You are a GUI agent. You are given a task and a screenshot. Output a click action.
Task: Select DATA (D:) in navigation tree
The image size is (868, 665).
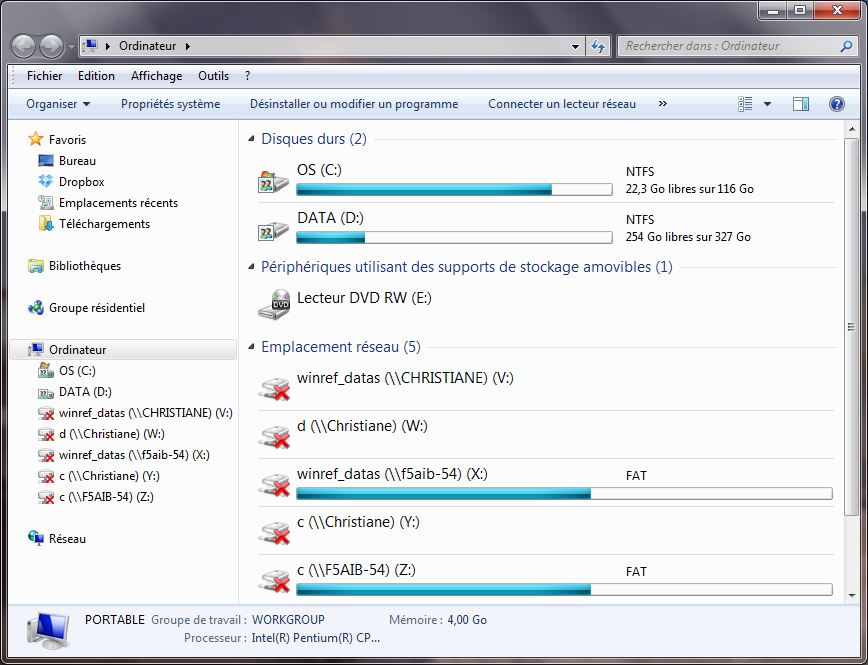click(x=85, y=391)
